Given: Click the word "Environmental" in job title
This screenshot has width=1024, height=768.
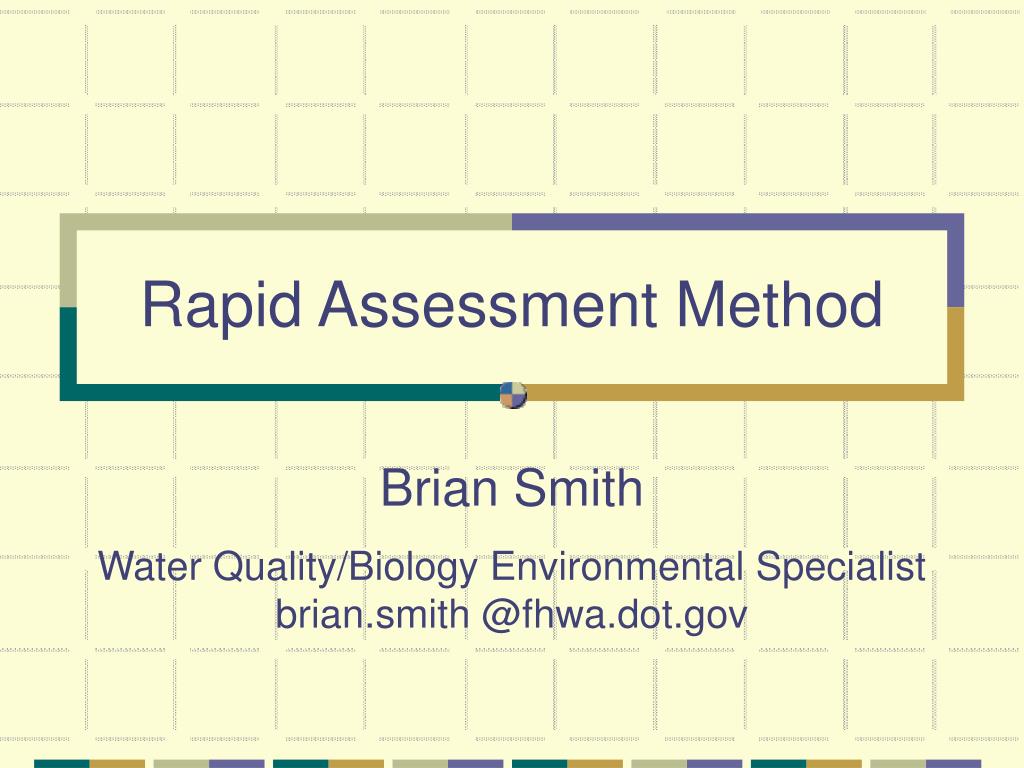Looking at the screenshot, I should coord(617,566).
